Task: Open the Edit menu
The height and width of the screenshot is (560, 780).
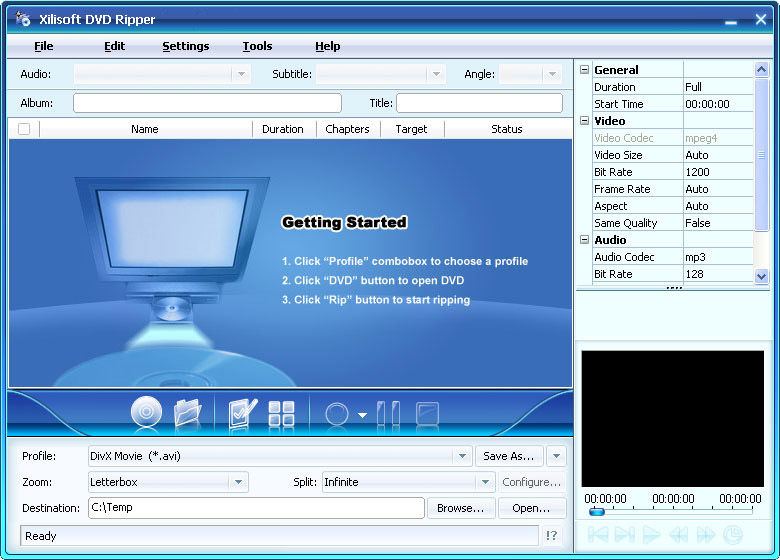Action: [x=114, y=46]
